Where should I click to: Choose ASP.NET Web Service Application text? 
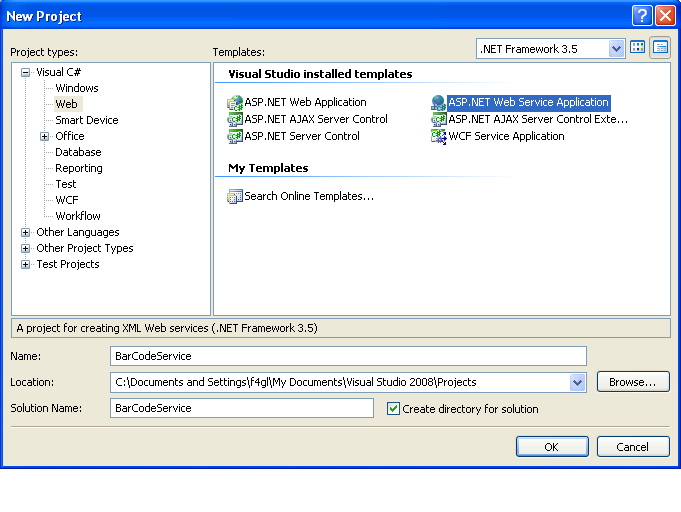tap(529, 102)
